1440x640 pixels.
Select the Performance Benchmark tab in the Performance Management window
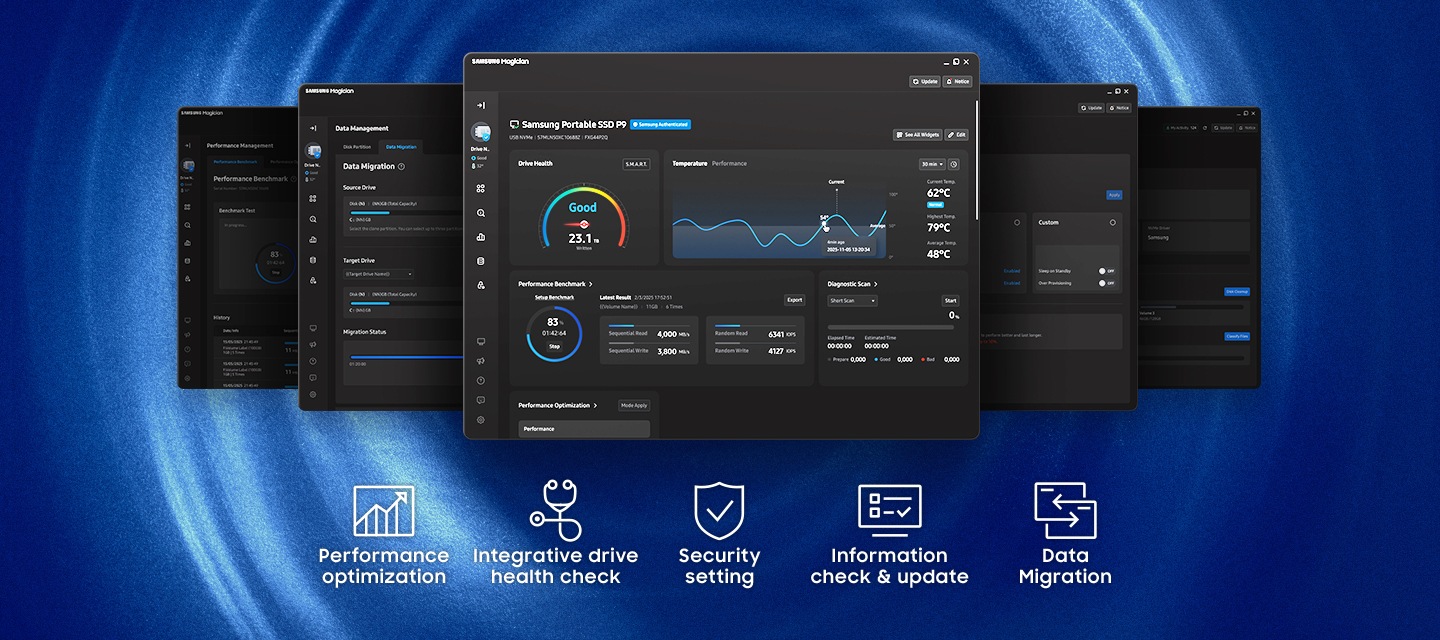pyautogui.click(x=235, y=161)
